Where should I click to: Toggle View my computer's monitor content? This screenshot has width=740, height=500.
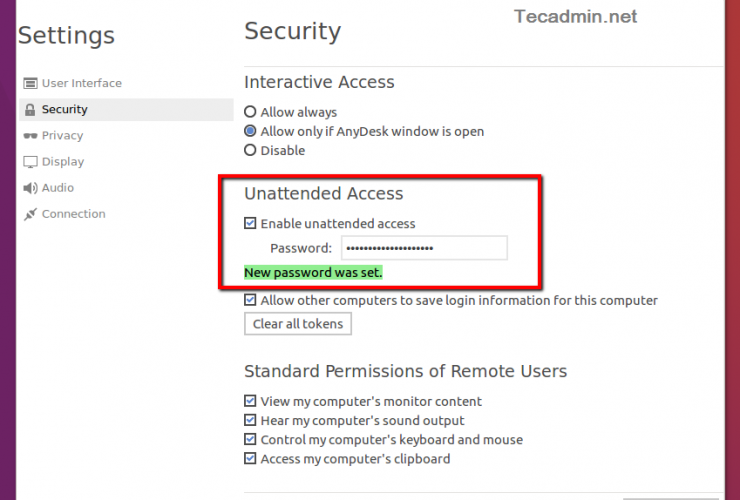(251, 402)
